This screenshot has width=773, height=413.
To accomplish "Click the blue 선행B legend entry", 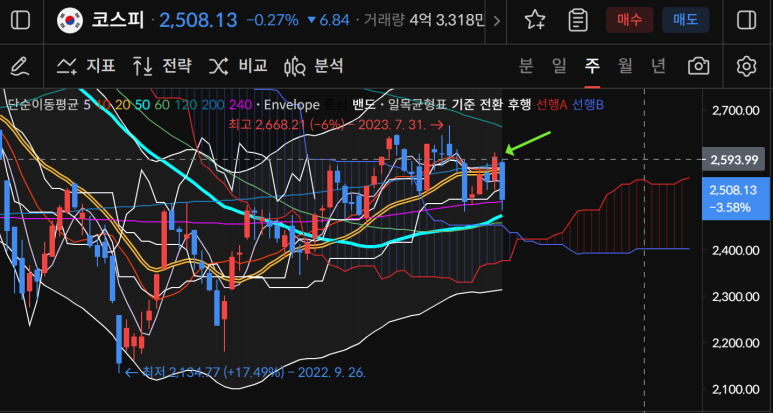I will point(588,104).
